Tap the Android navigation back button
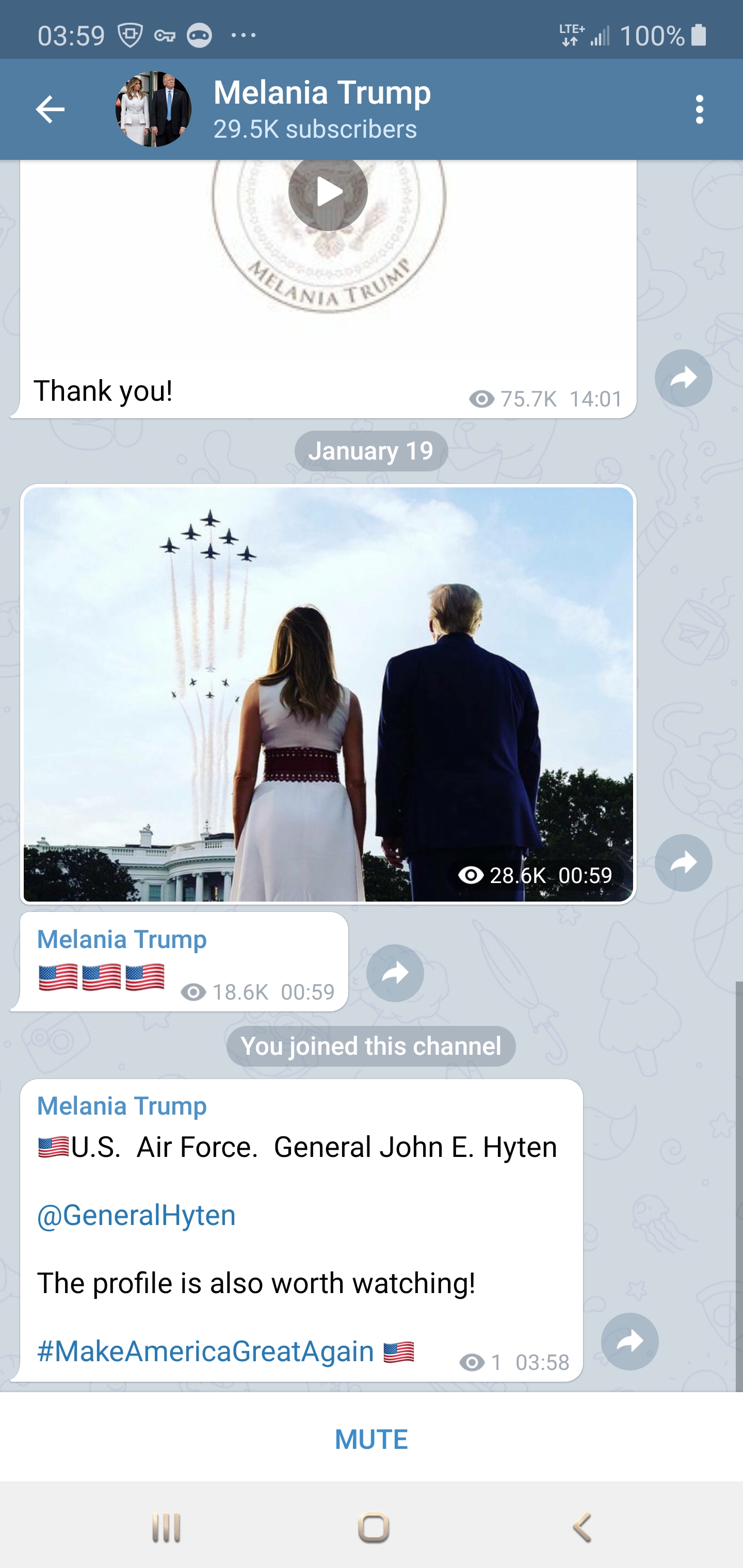The width and height of the screenshot is (743, 1568). click(x=582, y=1528)
